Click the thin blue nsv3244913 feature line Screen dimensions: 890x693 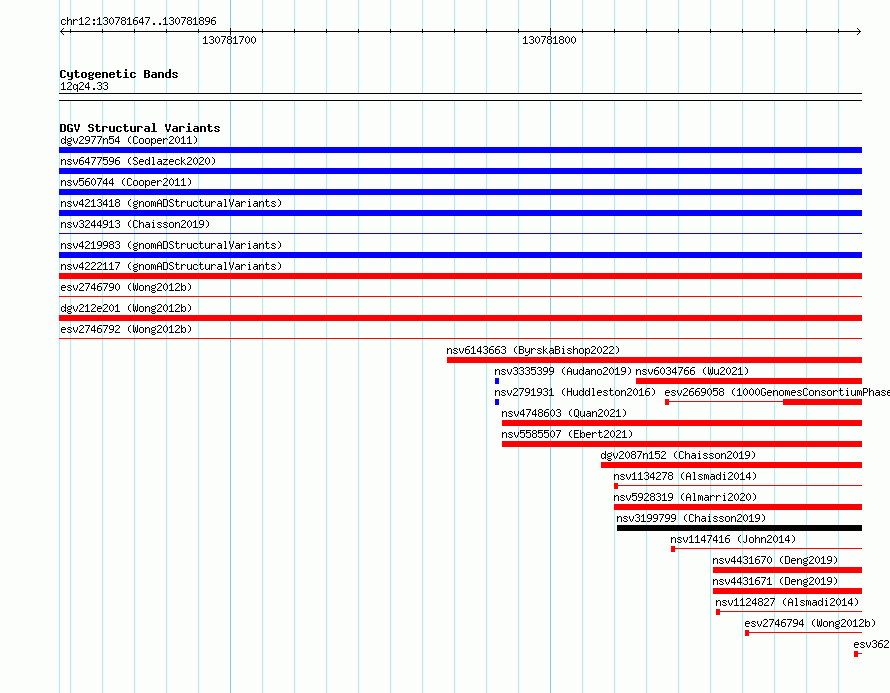click(x=460, y=233)
